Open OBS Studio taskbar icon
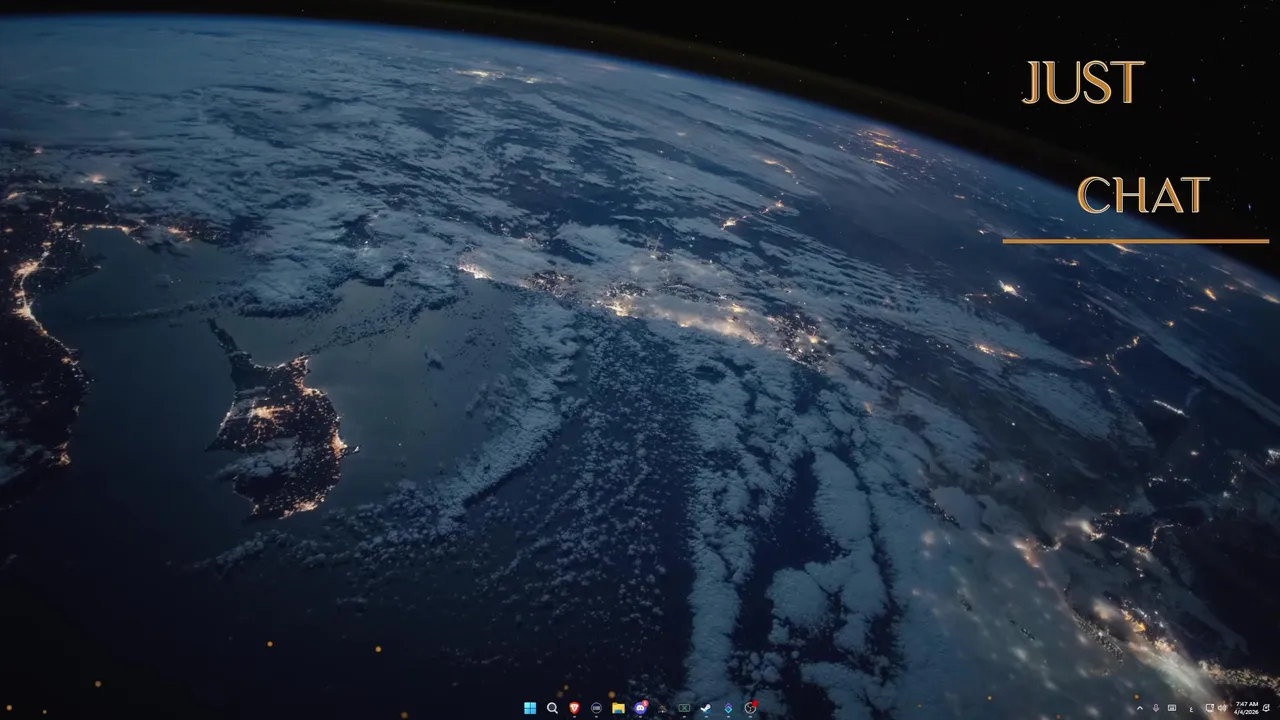Screen dimensions: 1280x720 tap(750, 708)
